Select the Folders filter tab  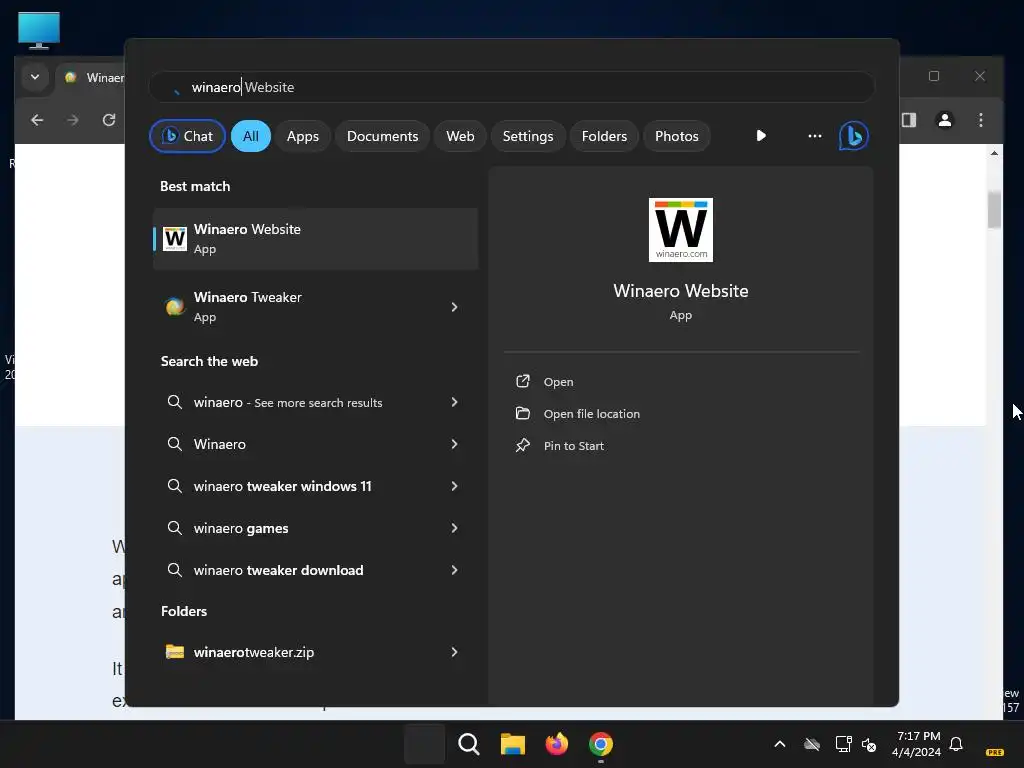coord(604,136)
